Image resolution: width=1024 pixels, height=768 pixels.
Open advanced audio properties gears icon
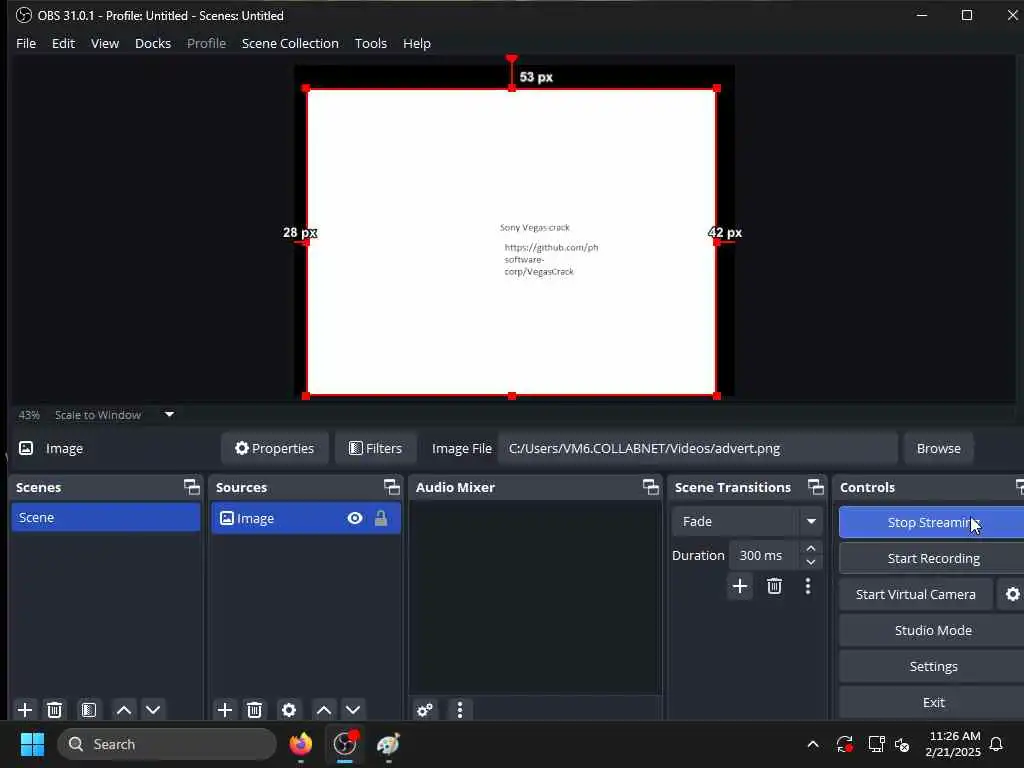pos(424,710)
